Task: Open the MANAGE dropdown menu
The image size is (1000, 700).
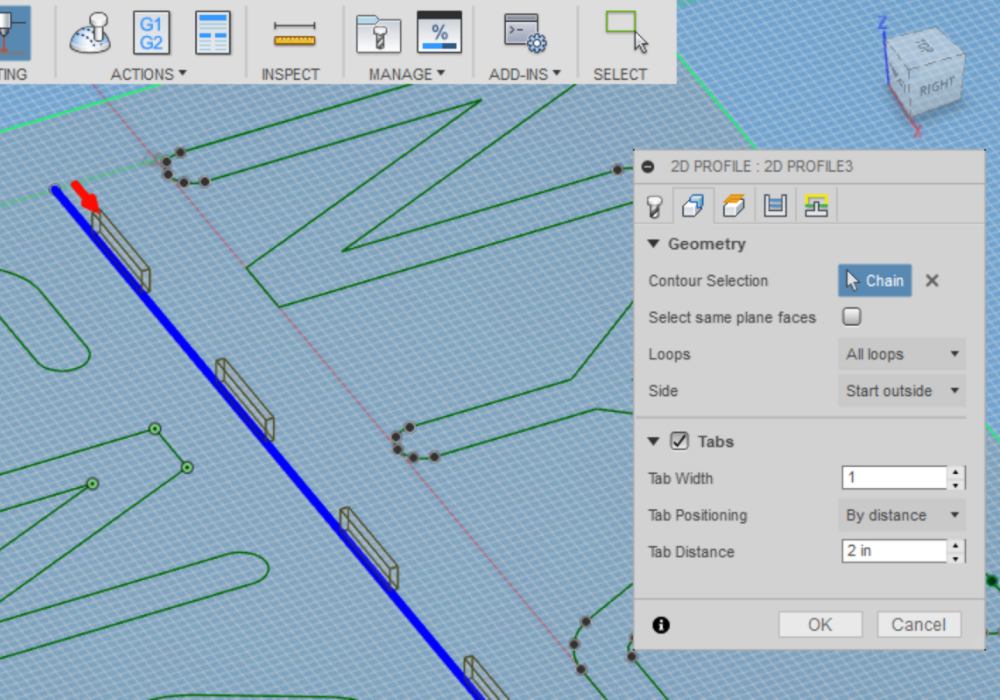Action: coord(406,74)
